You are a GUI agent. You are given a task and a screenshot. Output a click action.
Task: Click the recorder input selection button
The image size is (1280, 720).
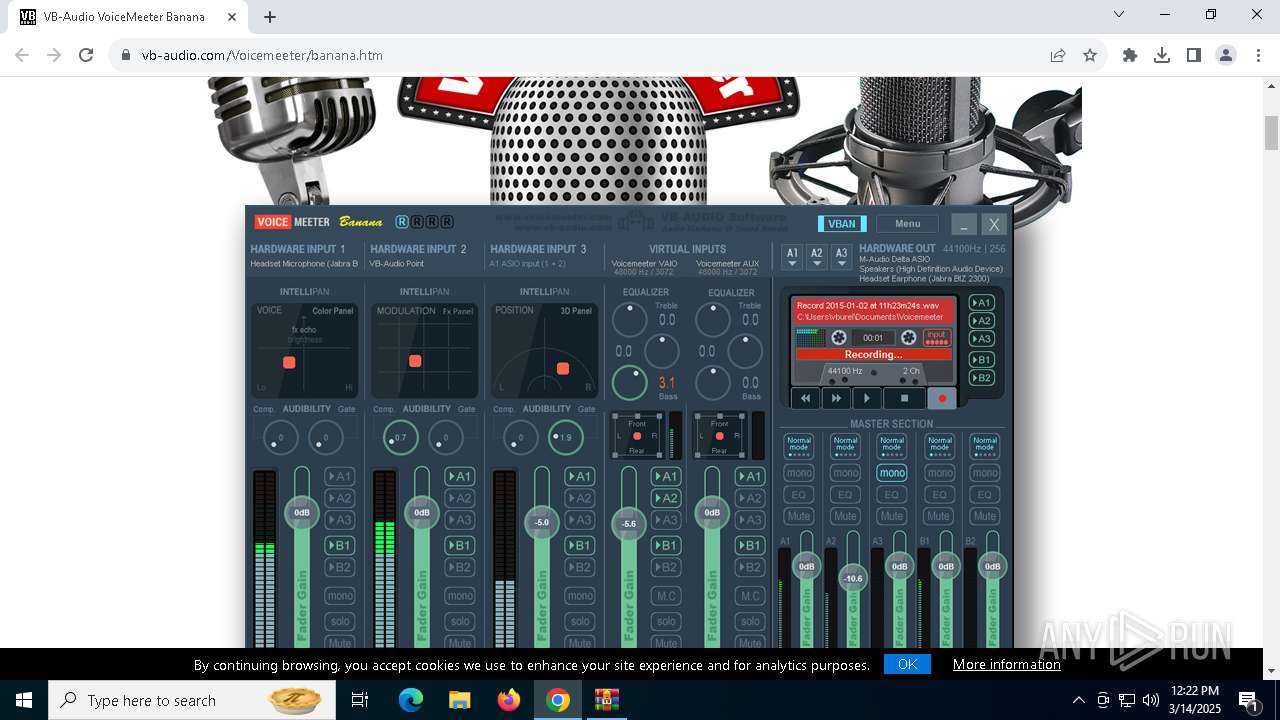[x=936, y=338]
